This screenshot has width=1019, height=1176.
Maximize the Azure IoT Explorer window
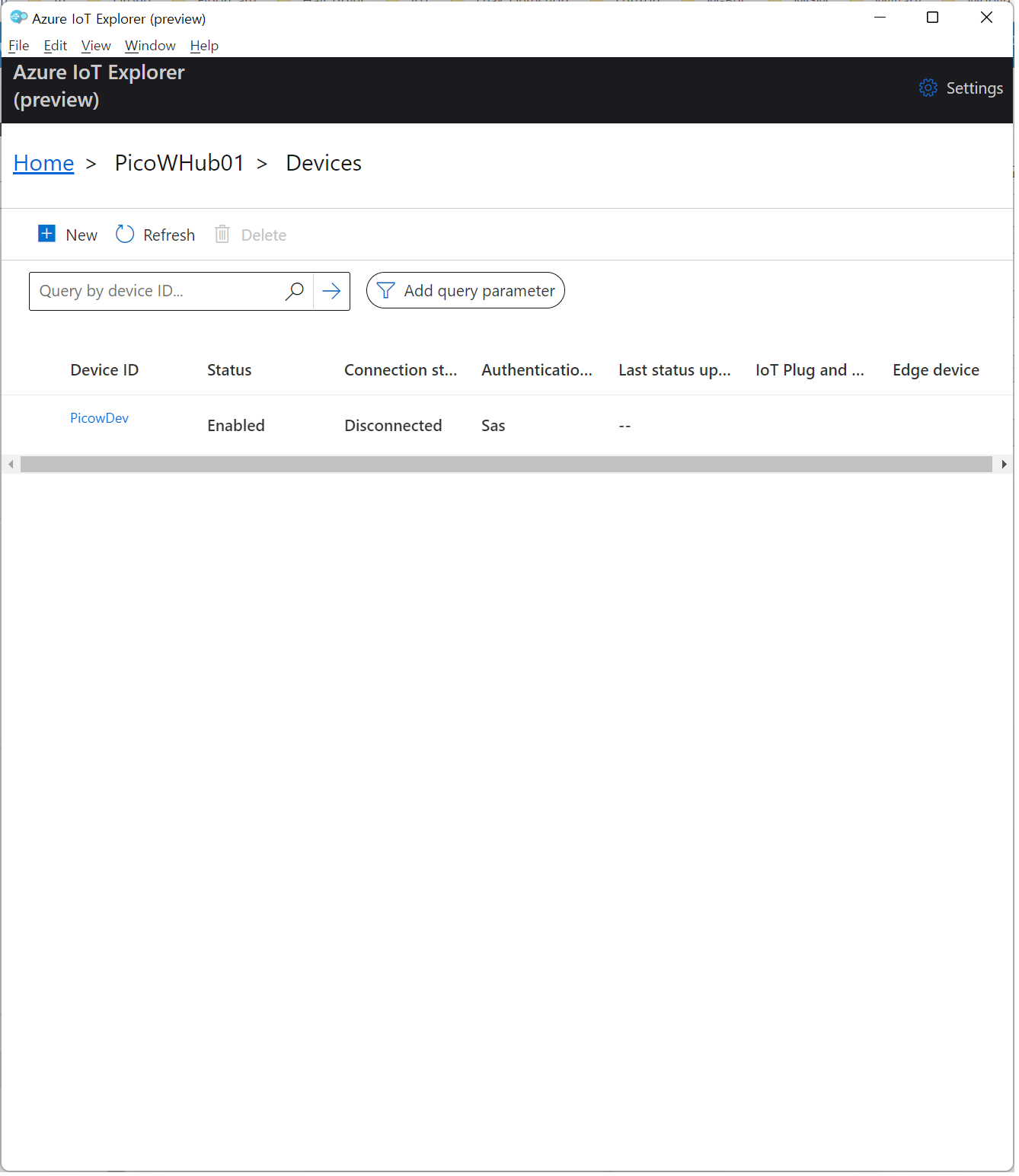point(932,18)
